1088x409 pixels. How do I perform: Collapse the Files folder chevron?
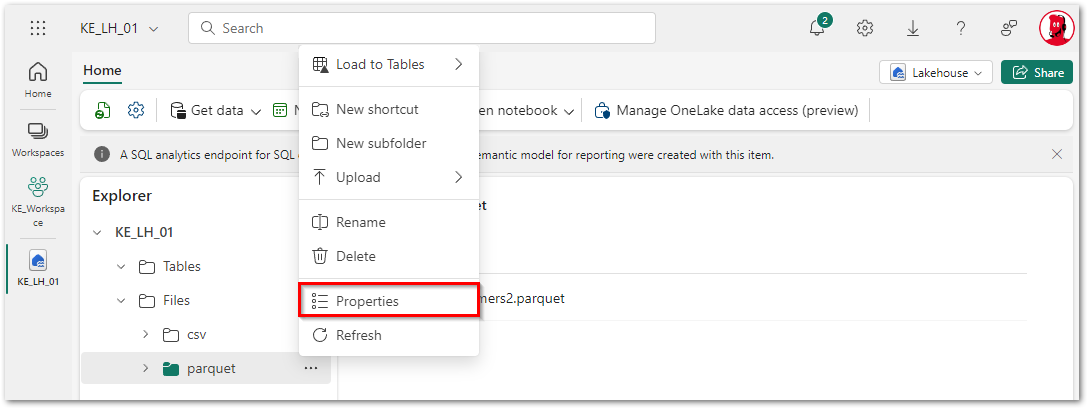click(121, 301)
